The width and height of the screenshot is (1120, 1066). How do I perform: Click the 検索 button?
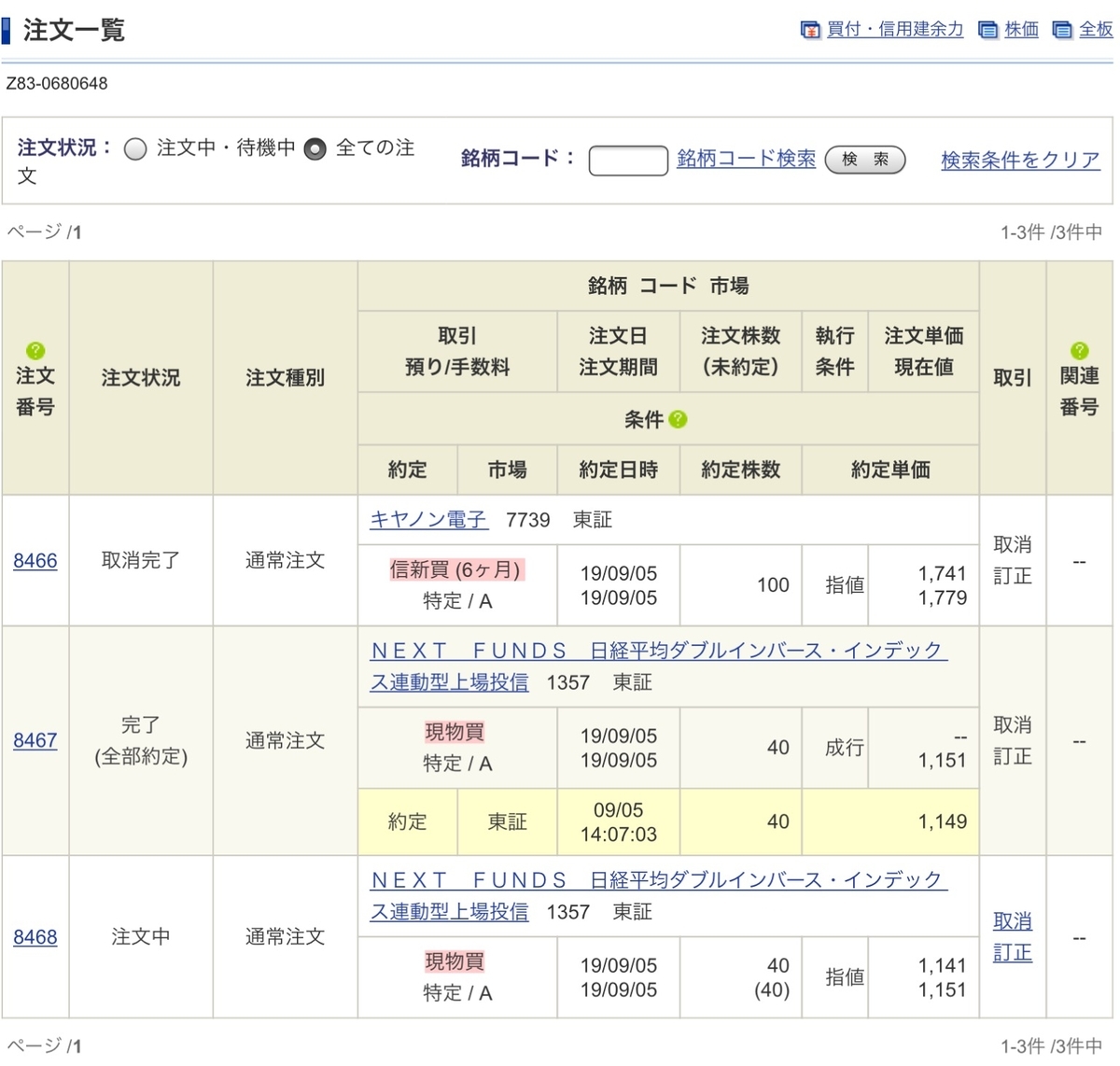click(865, 160)
